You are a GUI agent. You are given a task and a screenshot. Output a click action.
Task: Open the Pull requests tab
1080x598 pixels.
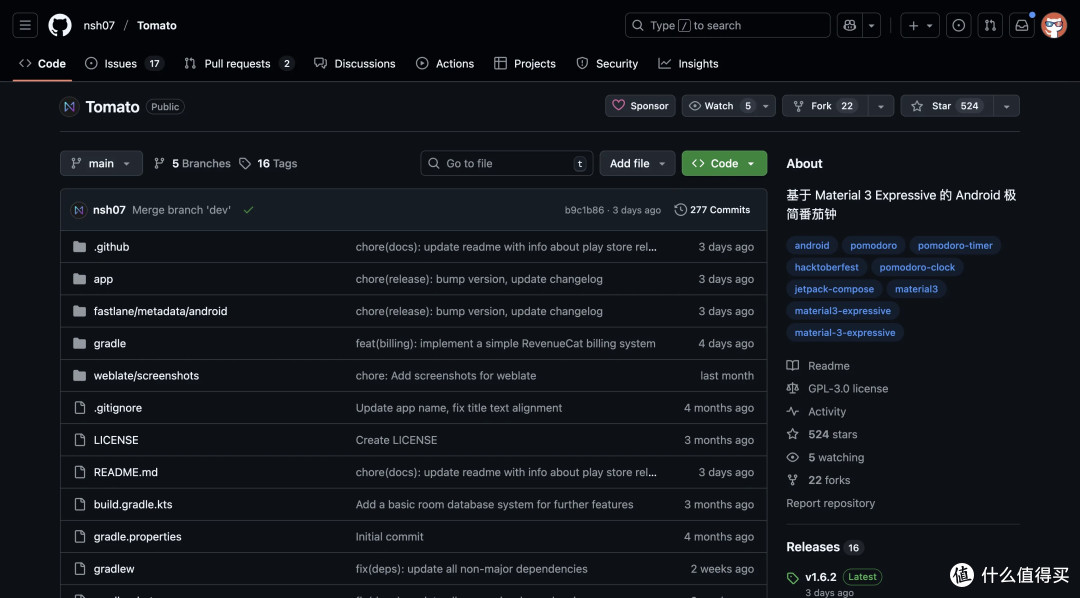pyautogui.click(x=239, y=63)
